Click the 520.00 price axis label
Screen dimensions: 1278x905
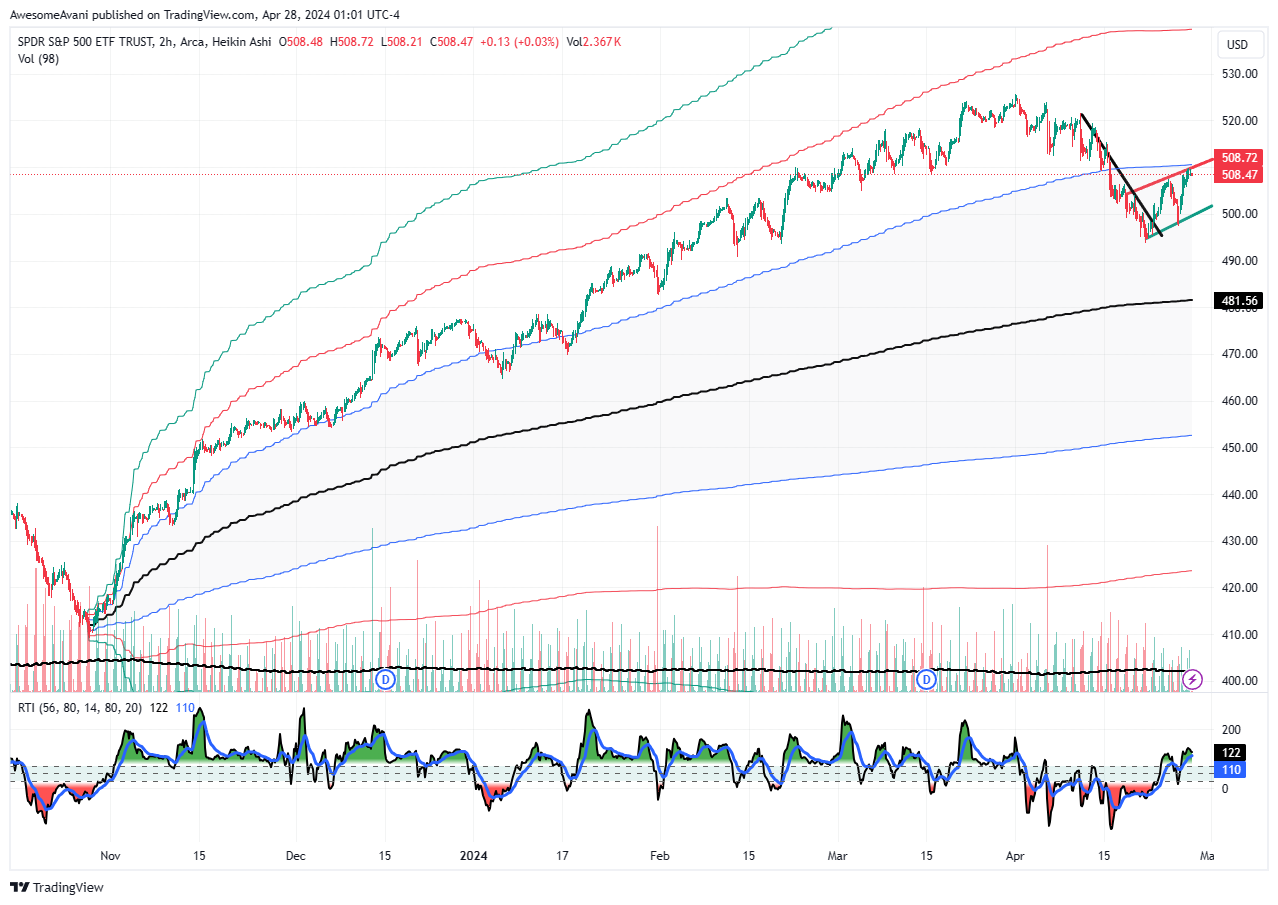point(1238,121)
